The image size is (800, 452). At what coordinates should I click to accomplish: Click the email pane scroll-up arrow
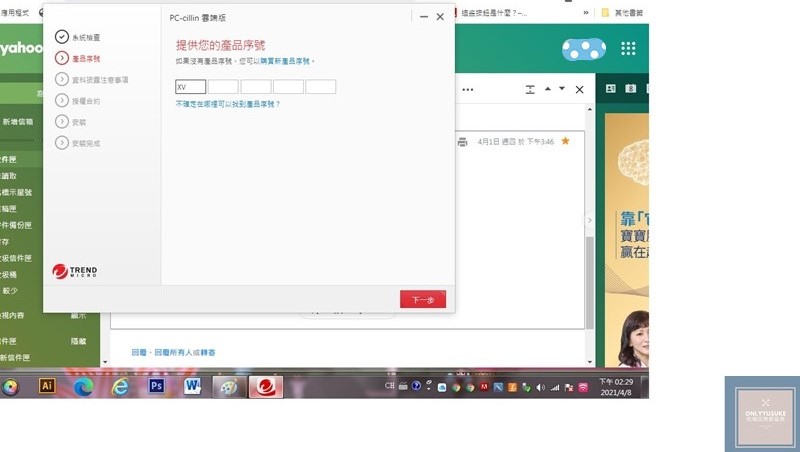590,109
